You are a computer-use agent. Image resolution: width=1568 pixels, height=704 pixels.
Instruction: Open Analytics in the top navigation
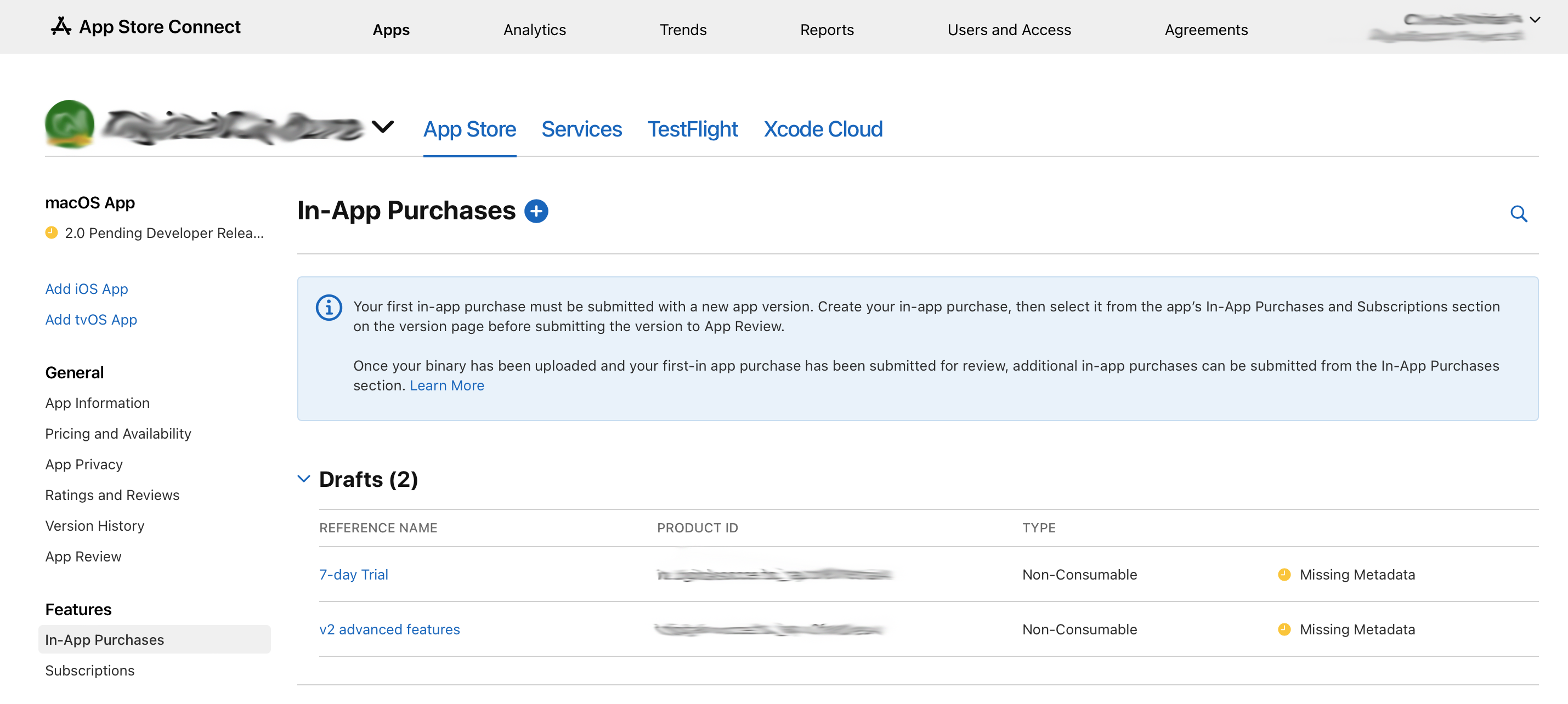(x=534, y=29)
